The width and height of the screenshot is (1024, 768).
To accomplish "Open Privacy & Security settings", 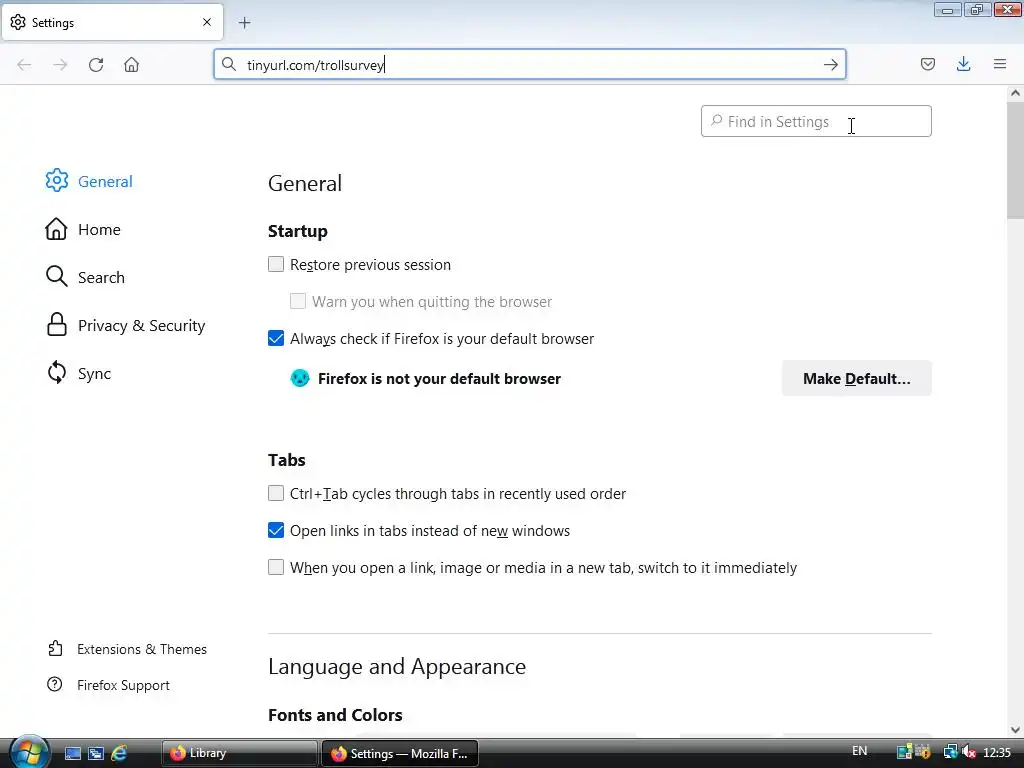I will click(x=125, y=325).
